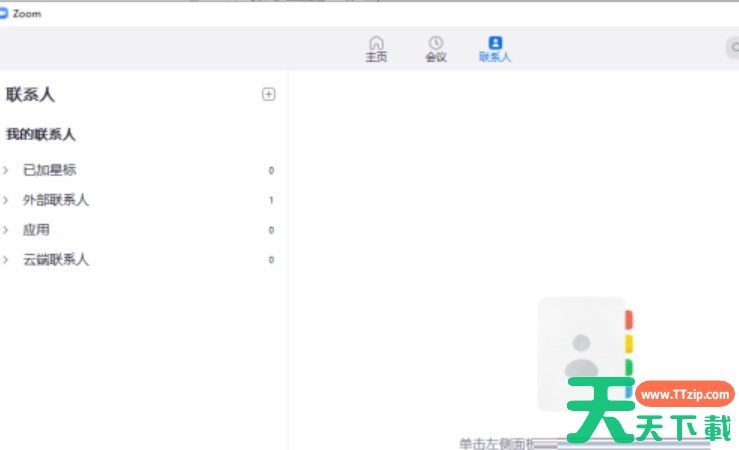This screenshot has height=450, width=739.
Task: Click the house icon above 主页
Action: coord(376,43)
